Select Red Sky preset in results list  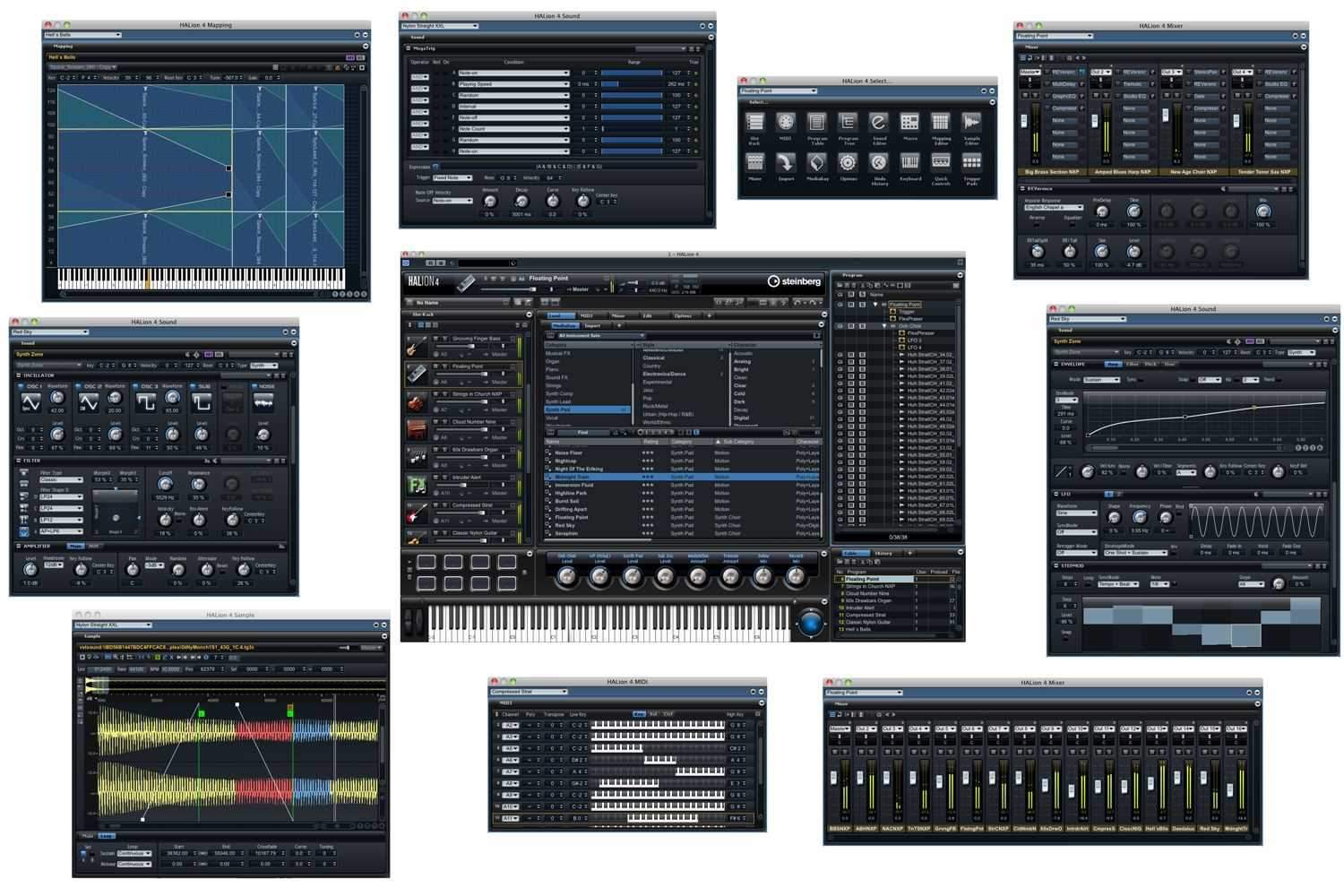tap(682, 525)
